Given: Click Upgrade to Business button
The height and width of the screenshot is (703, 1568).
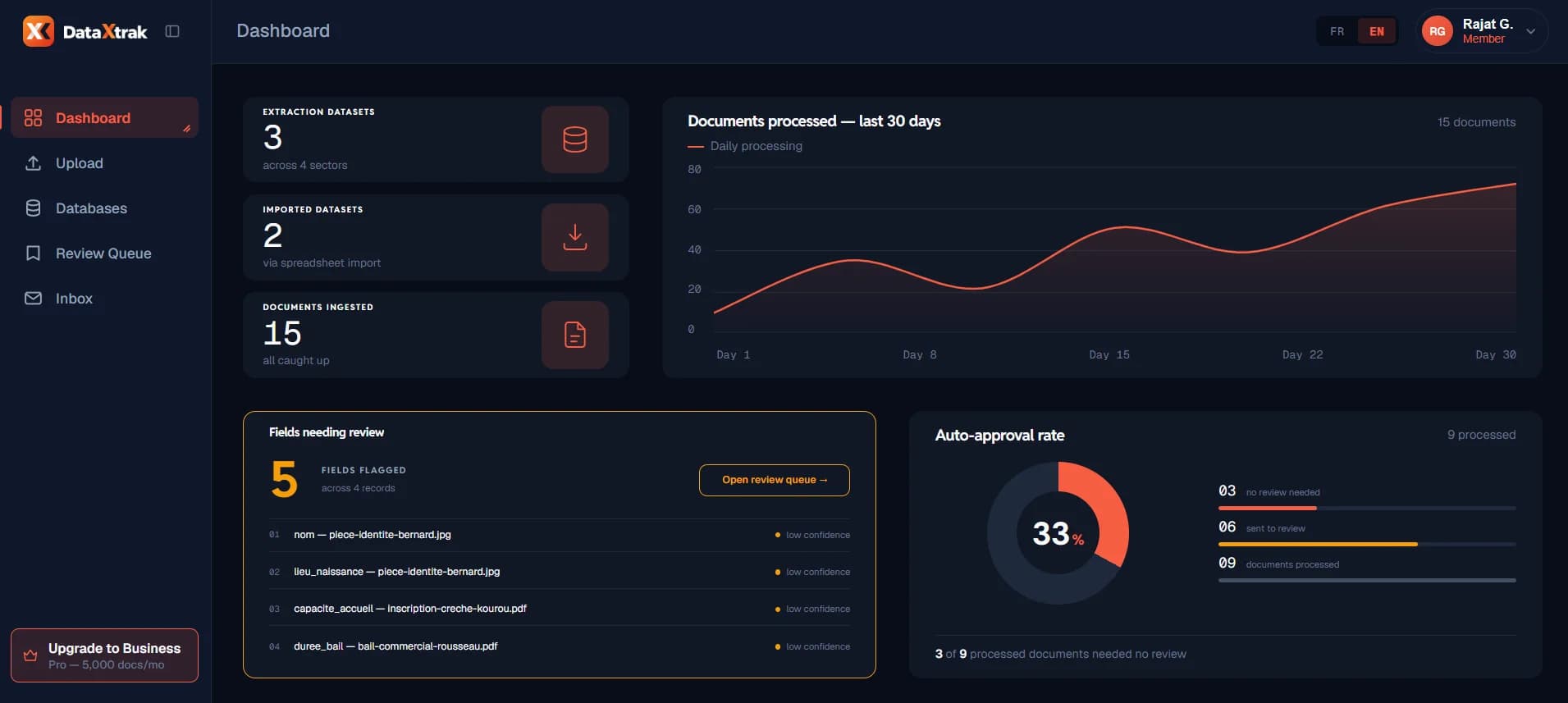Looking at the screenshot, I should pos(104,655).
